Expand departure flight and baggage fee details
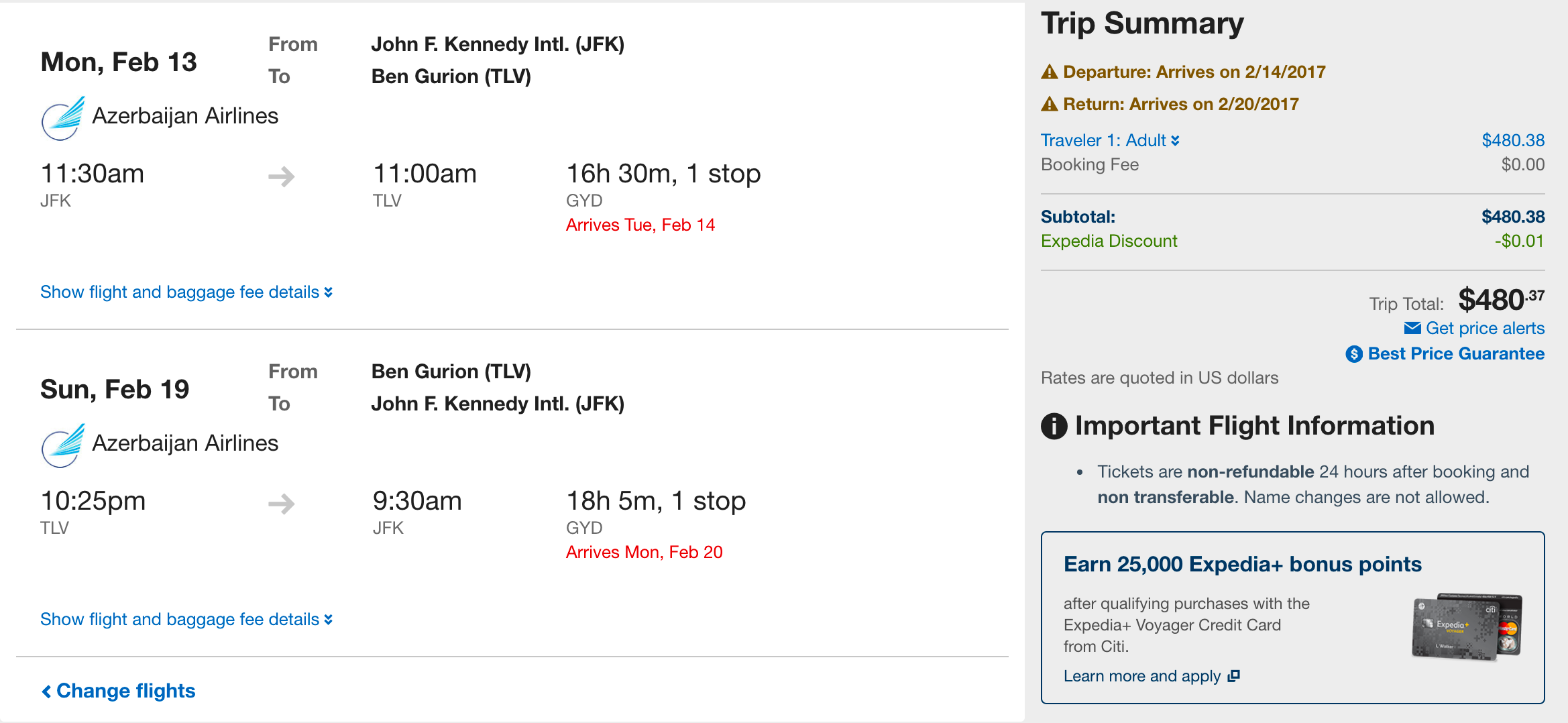Screen dimensions: 1568x723 186,292
